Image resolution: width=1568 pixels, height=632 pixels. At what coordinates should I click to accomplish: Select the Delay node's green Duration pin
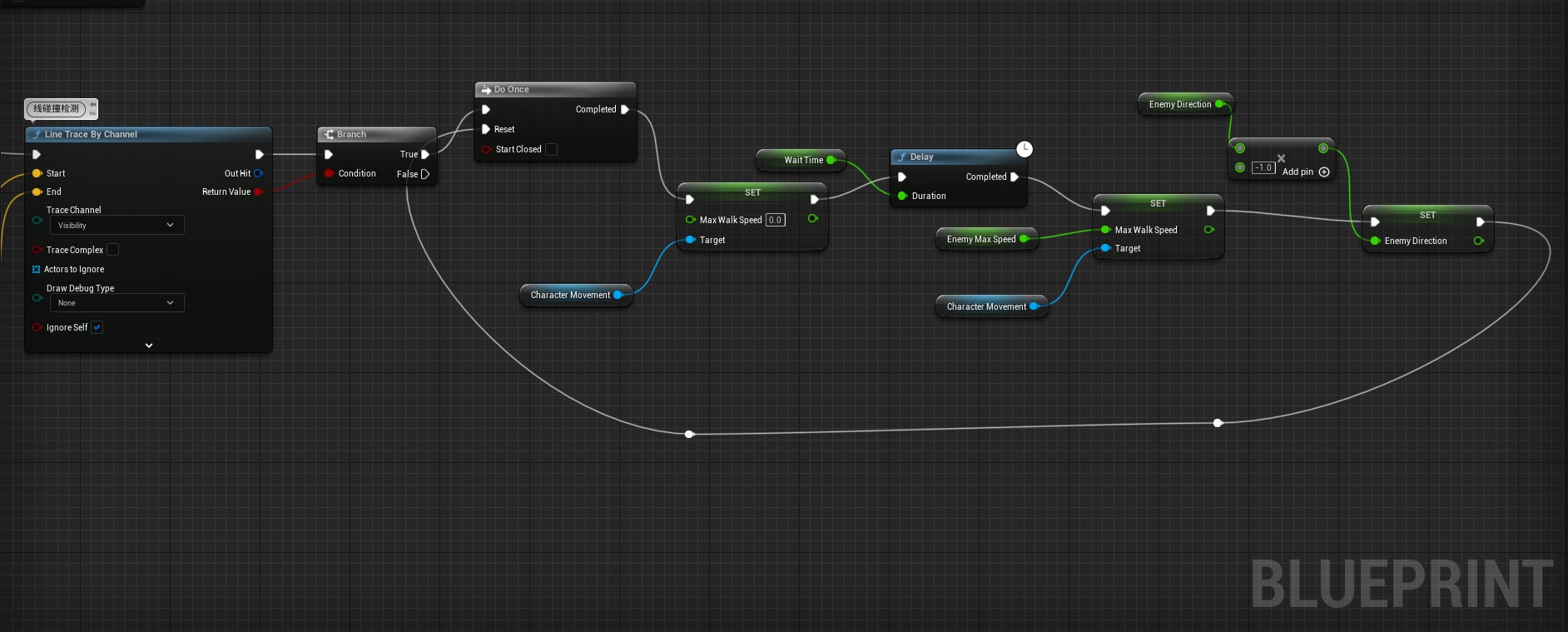(902, 196)
